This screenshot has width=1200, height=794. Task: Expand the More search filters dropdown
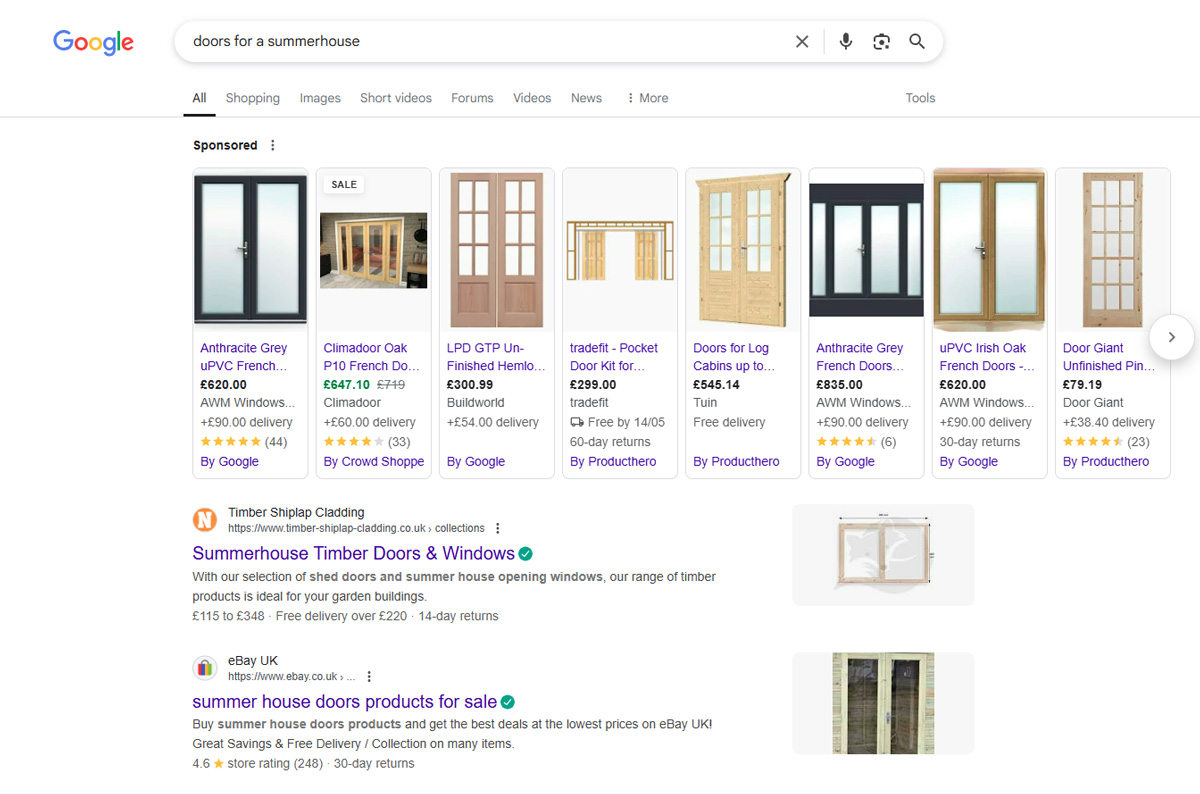[647, 98]
